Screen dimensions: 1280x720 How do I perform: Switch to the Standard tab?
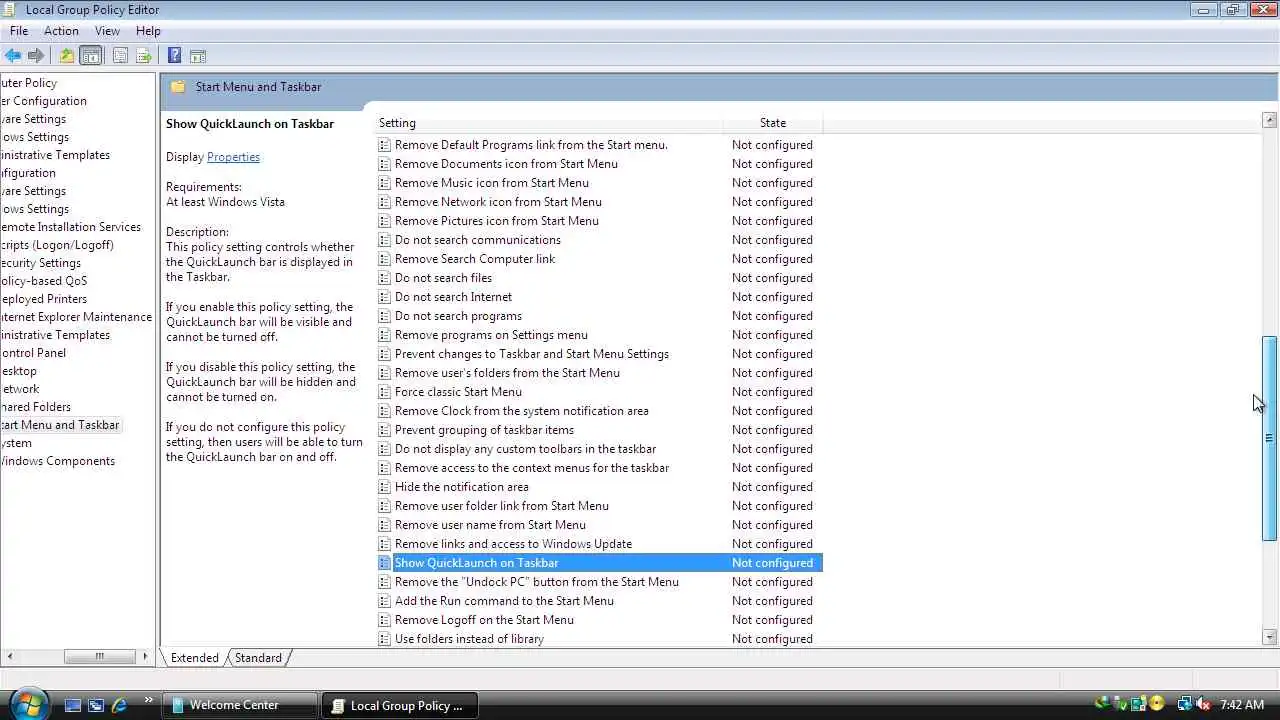pyautogui.click(x=258, y=658)
